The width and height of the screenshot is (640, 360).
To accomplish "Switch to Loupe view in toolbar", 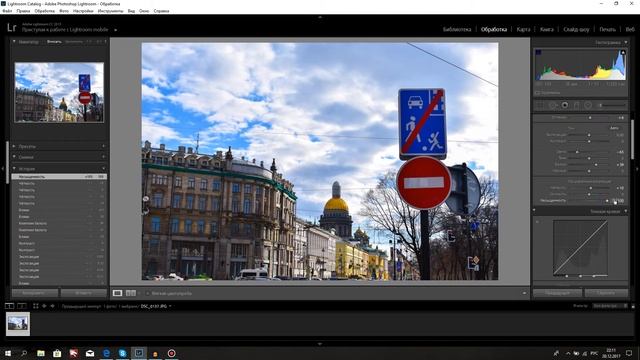I will (117, 293).
